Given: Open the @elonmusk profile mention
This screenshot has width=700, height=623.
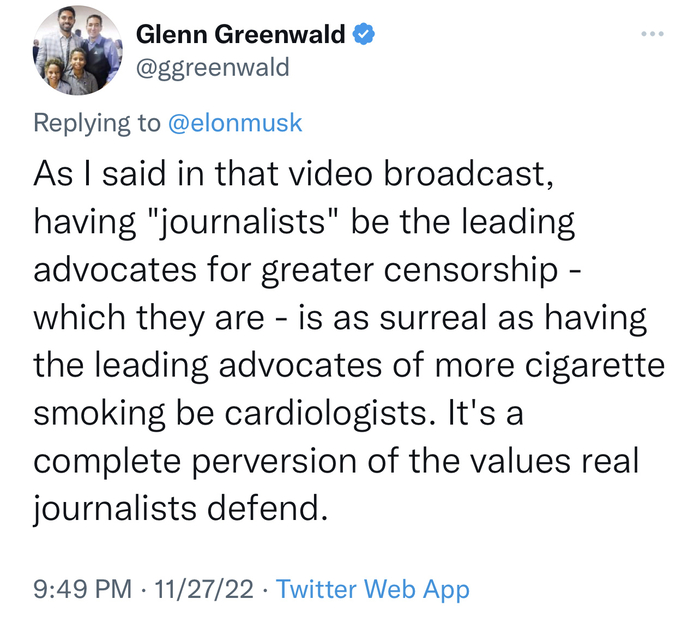Looking at the screenshot, I should (234, 123).
